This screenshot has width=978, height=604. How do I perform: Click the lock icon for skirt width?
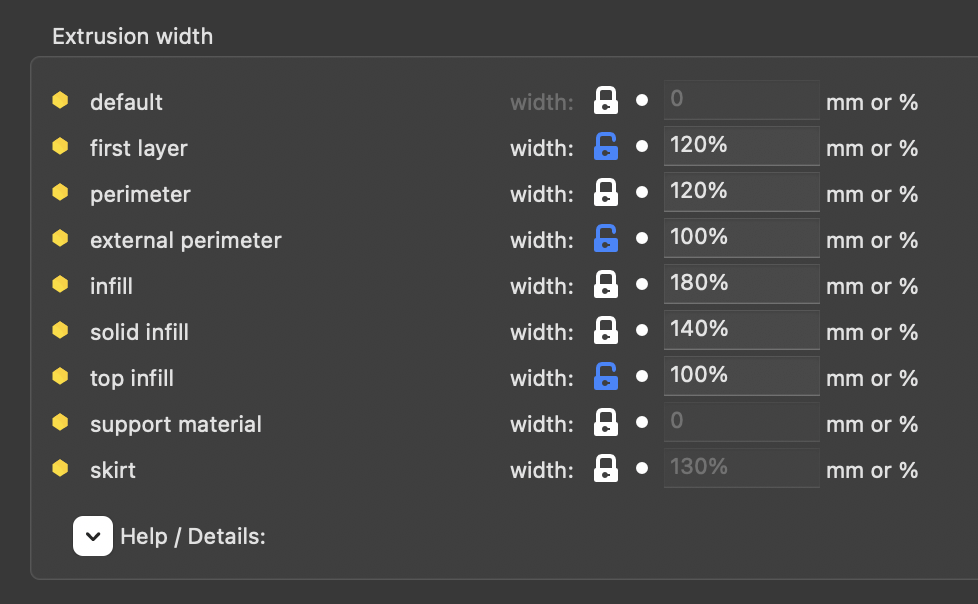606,469
